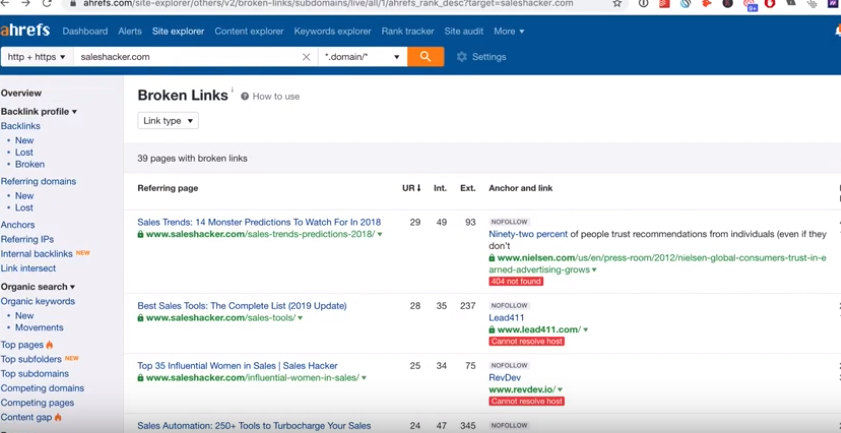Open Lost under Referring domains
The width and height of the screenshot is (841, 433).
(x=24, y=208)
